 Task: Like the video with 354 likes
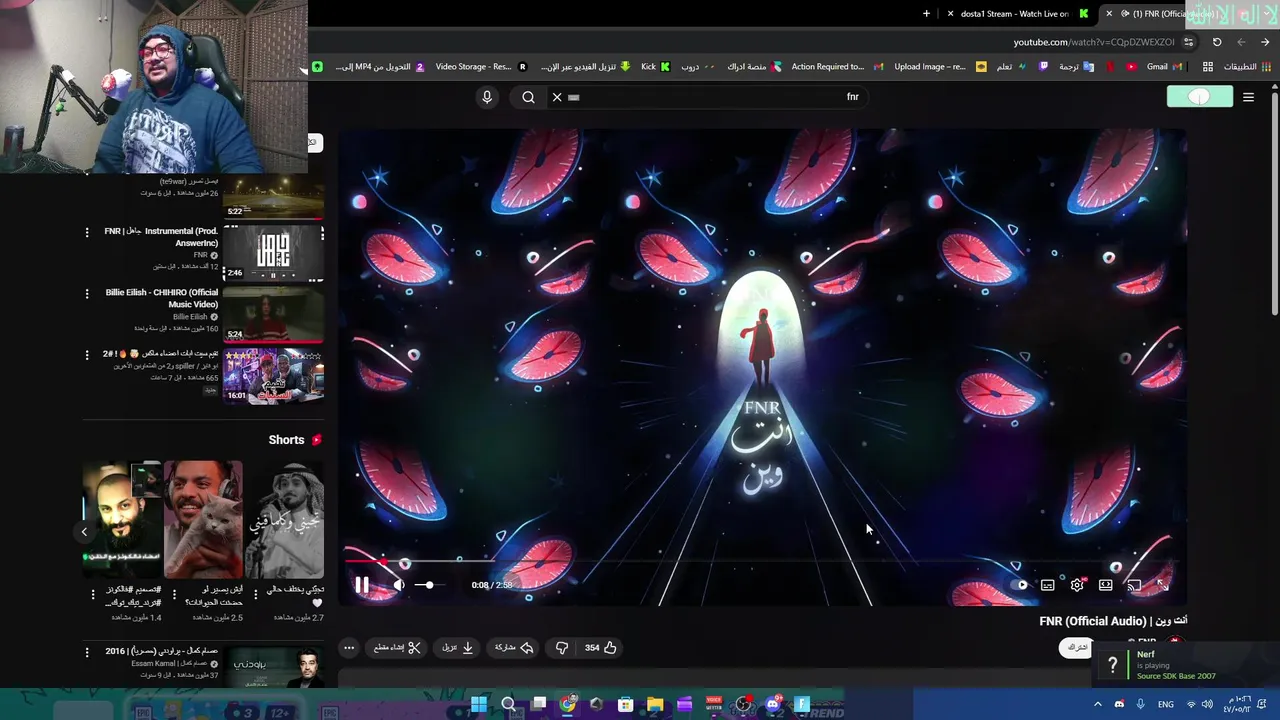coord(601,647)
